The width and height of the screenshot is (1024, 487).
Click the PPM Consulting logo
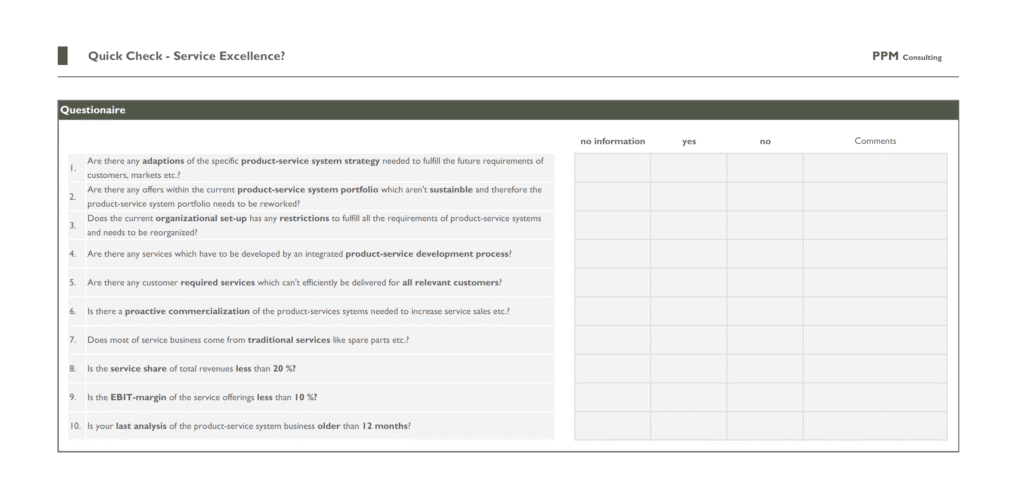[x=906, y=57]
